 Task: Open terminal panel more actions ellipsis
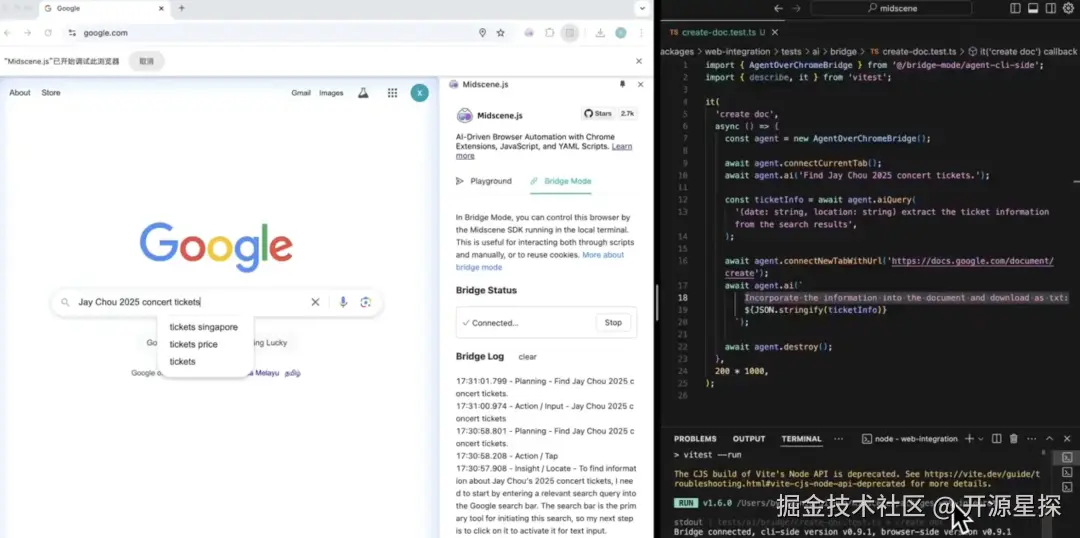pos(1032,439)
